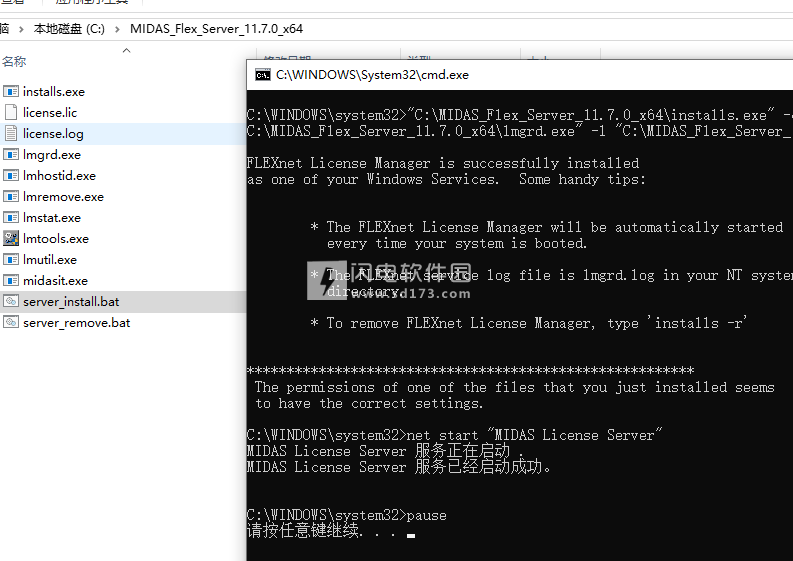Click the MIDAS_Flex_Server_11.7.0_x64 breadcrumb
Screen dimensions: 793x561
pos(216,29)
